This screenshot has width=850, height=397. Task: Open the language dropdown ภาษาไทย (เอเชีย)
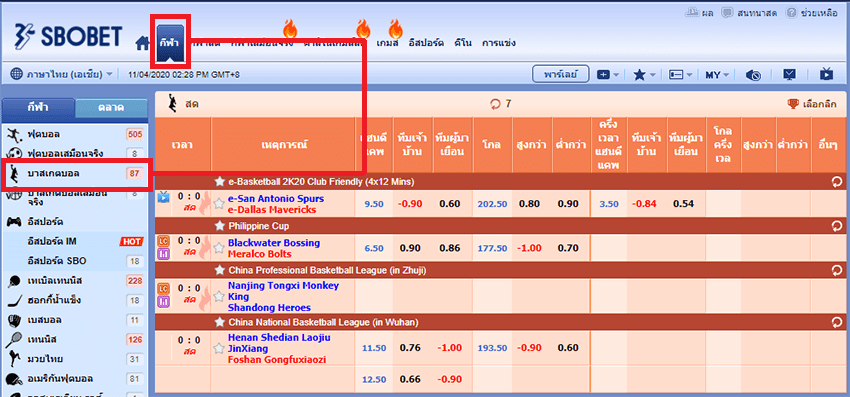(x=62, y=74)
